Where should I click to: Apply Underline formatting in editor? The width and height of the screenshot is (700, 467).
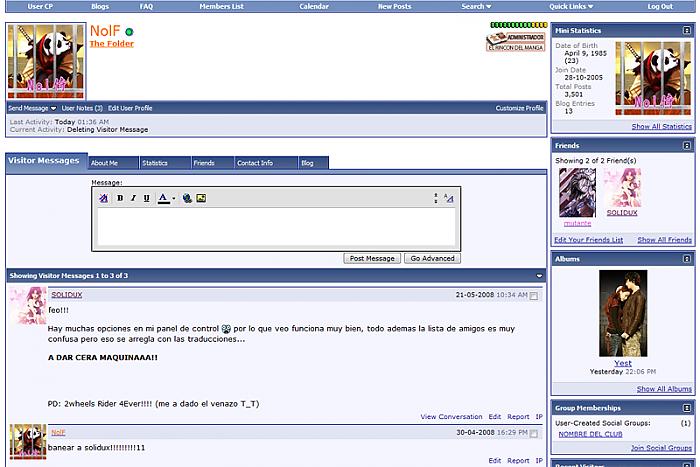[x=146, y=198]
